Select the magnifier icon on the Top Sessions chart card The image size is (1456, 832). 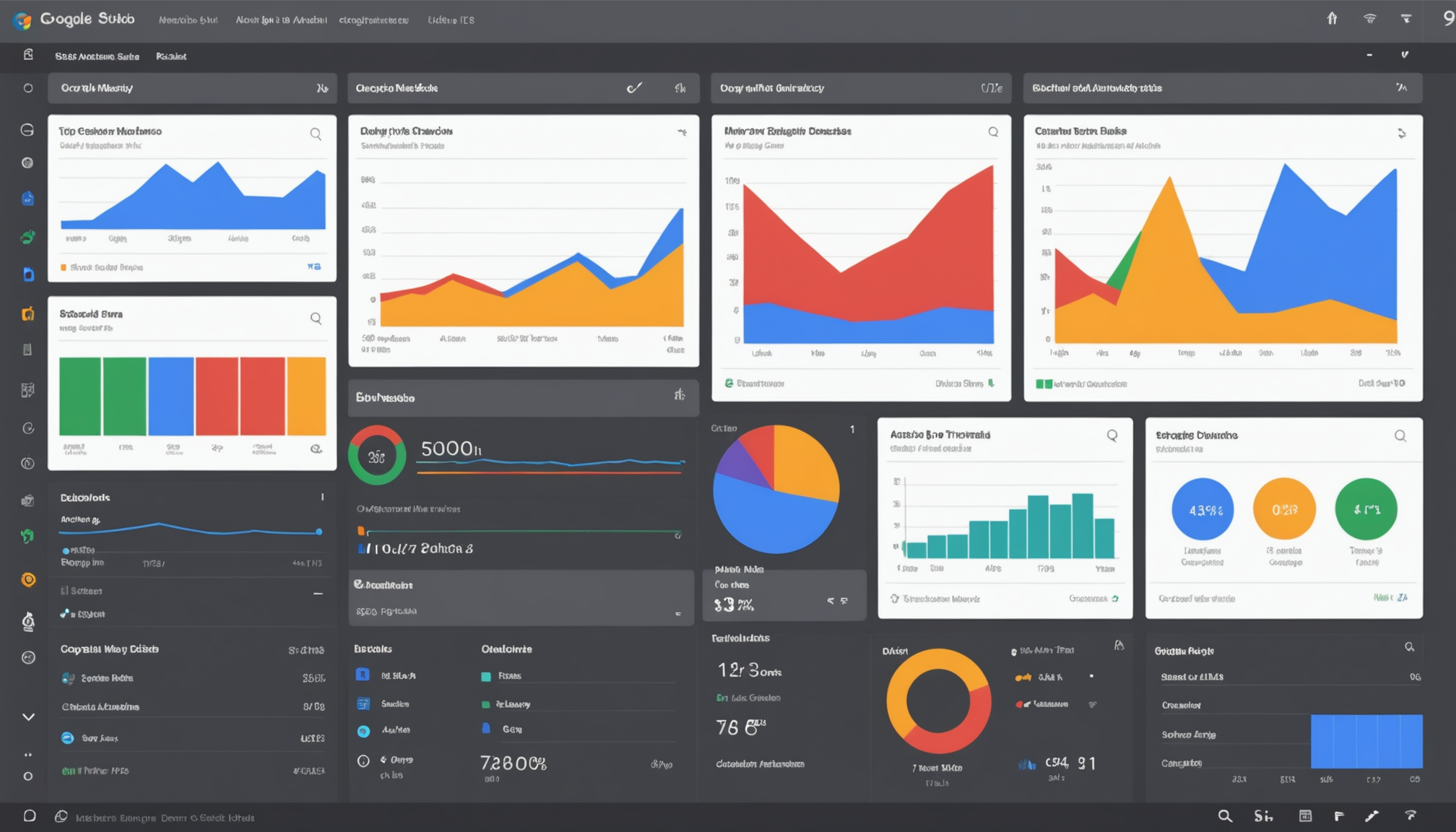(316, 134)
